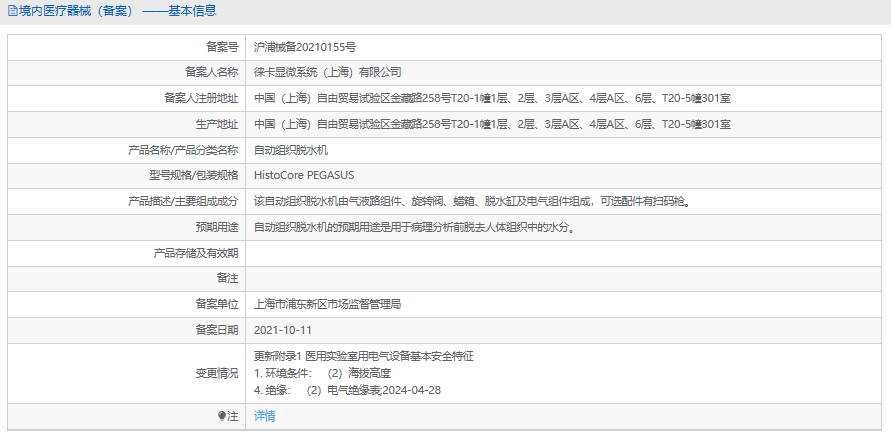Click the 备案日期 label
This screenshot has width=891, height=434.
coord(216,331)
